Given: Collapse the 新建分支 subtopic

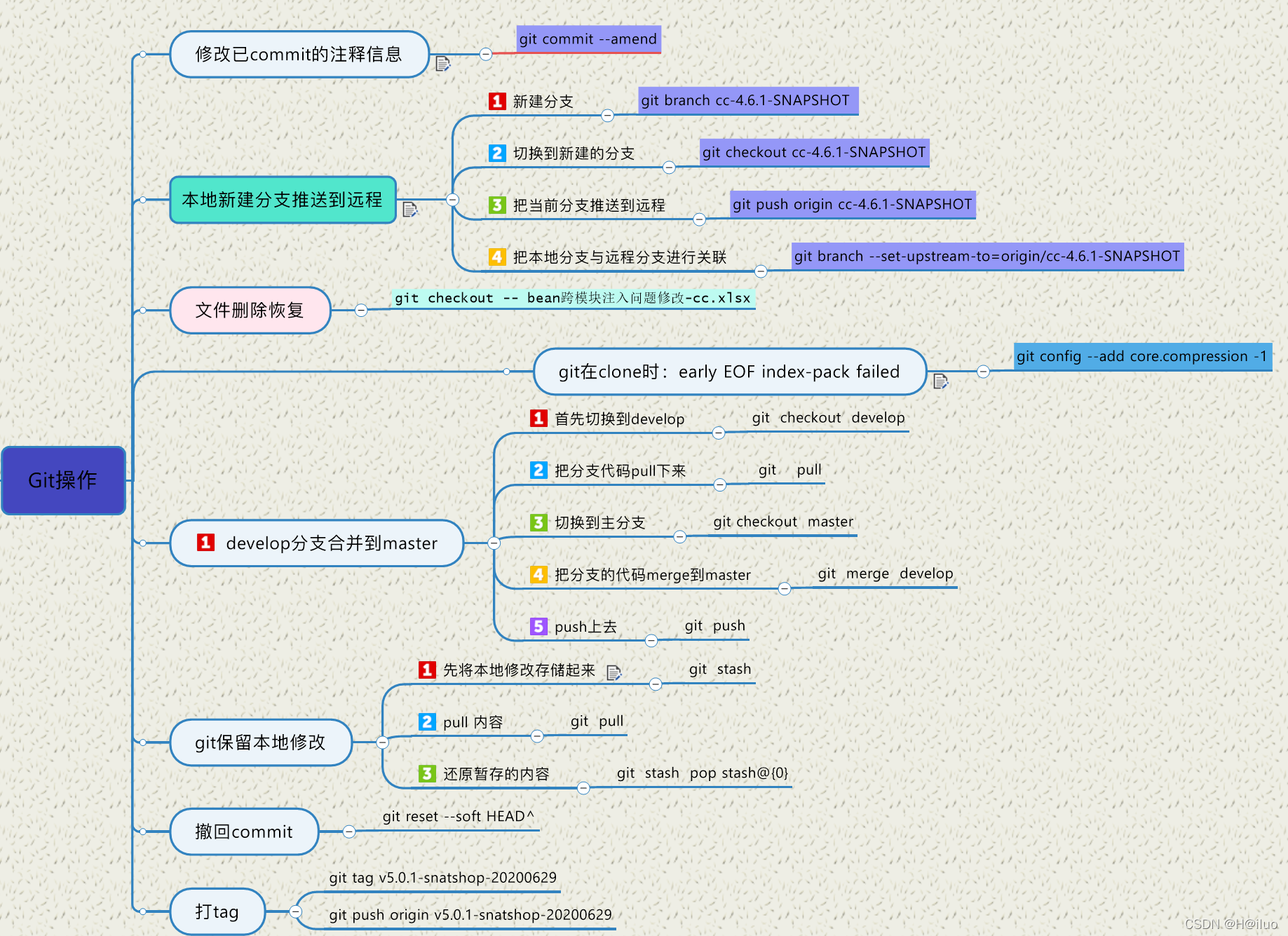Looking at the screenshot, I should tap(608, 116).
